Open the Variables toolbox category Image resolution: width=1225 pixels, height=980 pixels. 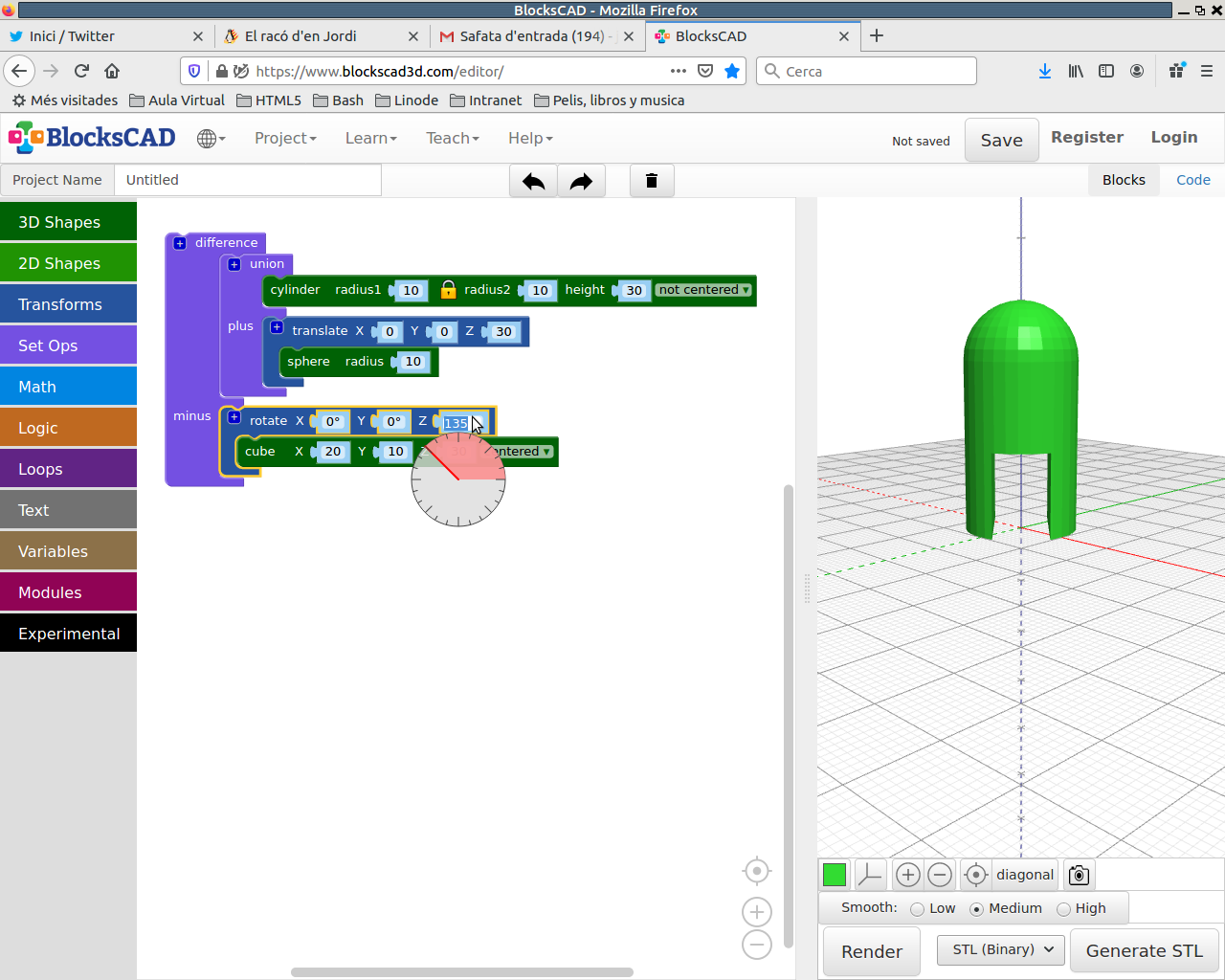pos(68,551)
